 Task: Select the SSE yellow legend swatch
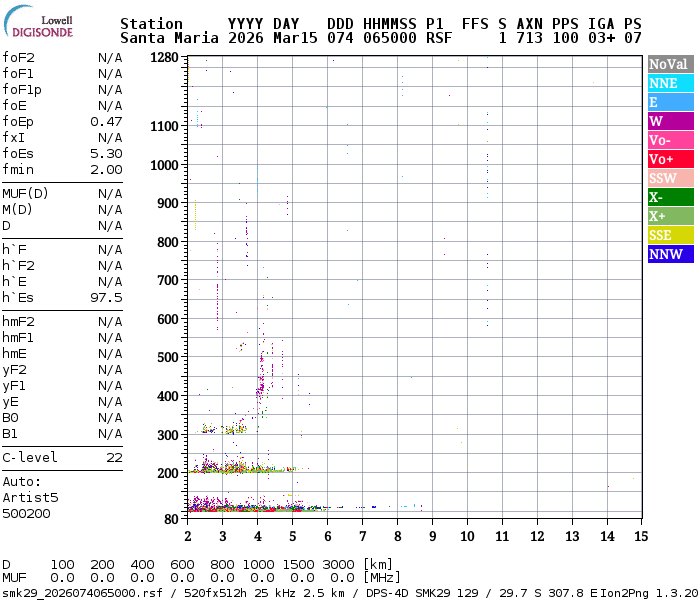click(x=671, y=235)
